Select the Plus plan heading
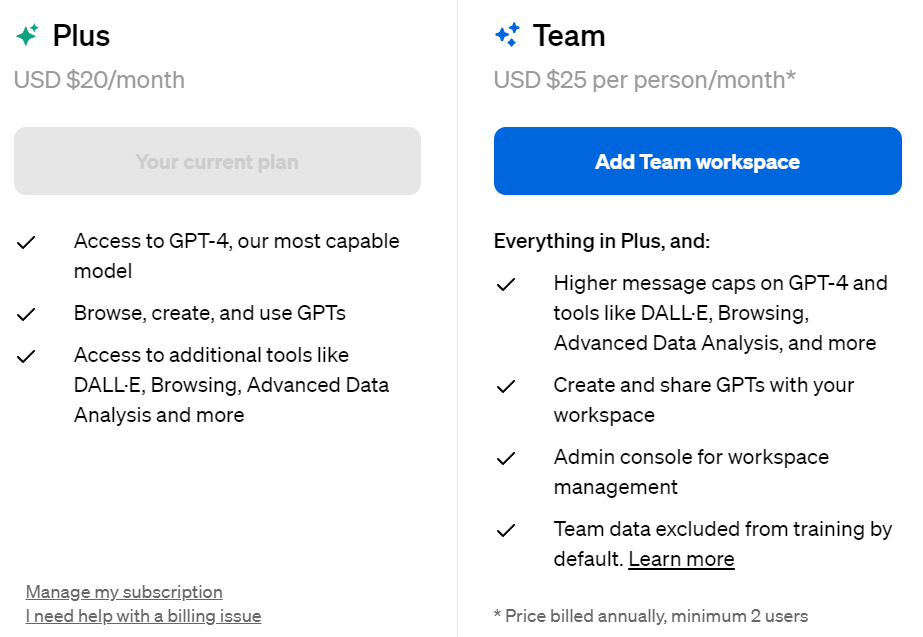The image size is (923, 637). click(x=81, y=35)
